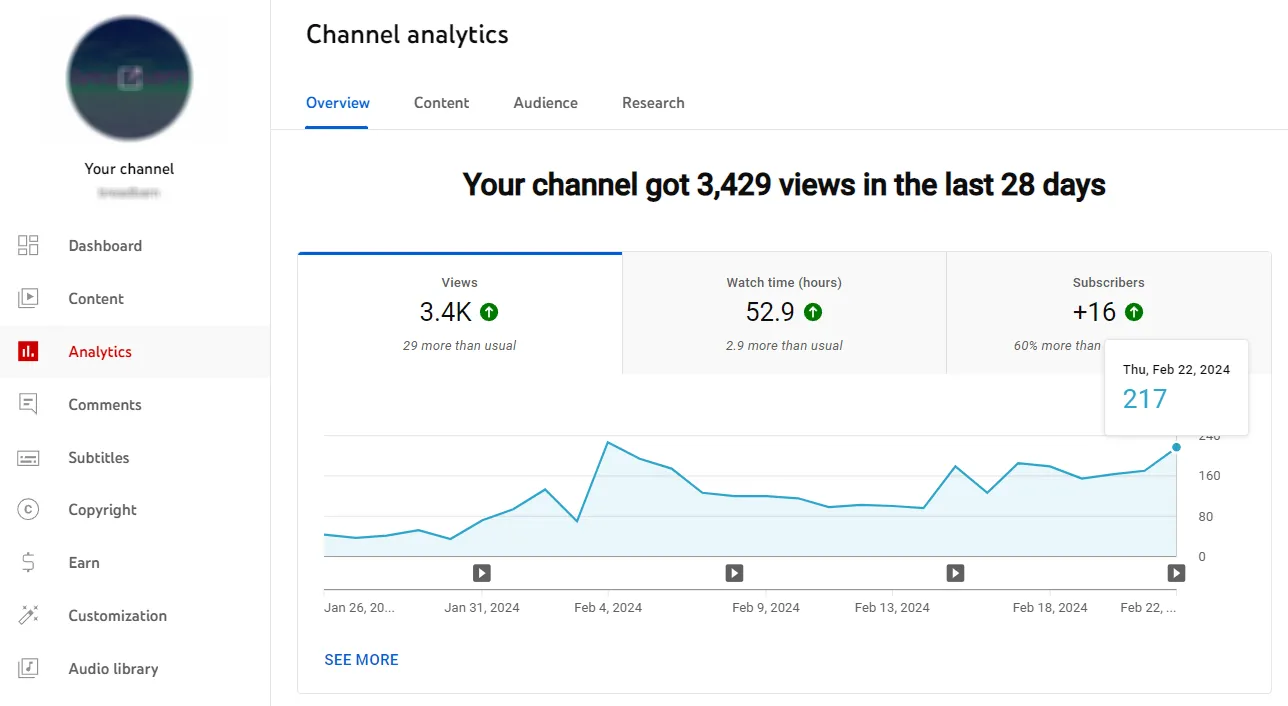Select the Subtitles icon in sidebar
Viewport: 1288px width, 706px height.
[x=28, y=457]
